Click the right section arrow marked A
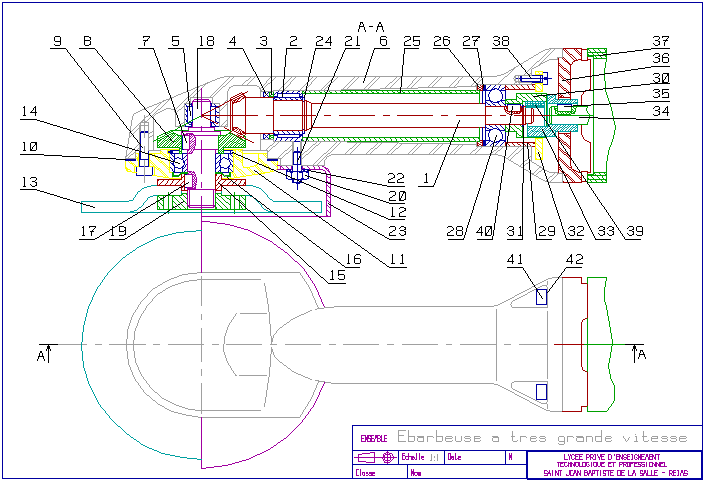 pos(640,354)
